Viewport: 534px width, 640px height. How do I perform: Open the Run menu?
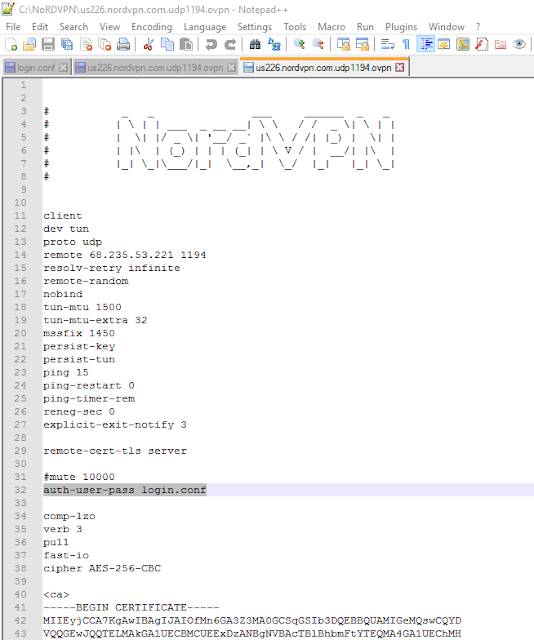(x=365, y=27)
